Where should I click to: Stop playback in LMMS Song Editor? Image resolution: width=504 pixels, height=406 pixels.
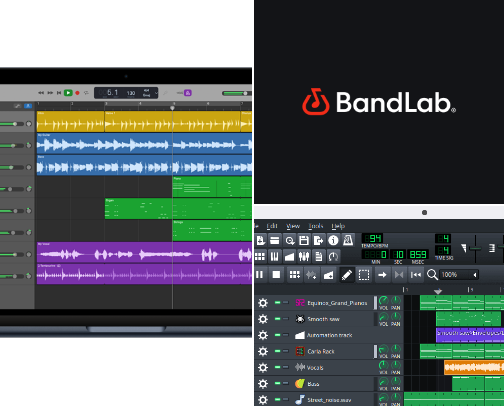276,275
